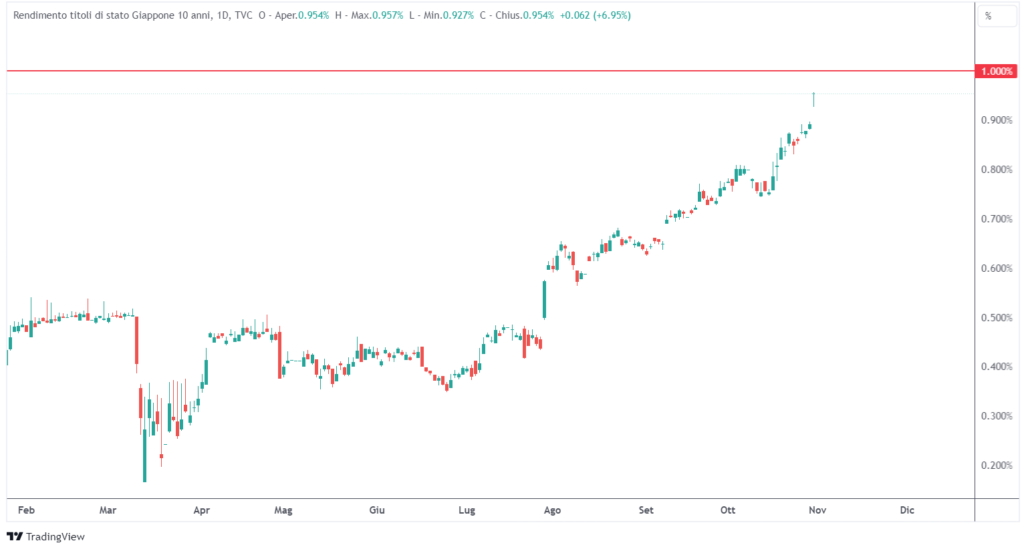
Task: Click the TradingView text link
Action: (55, 537)
